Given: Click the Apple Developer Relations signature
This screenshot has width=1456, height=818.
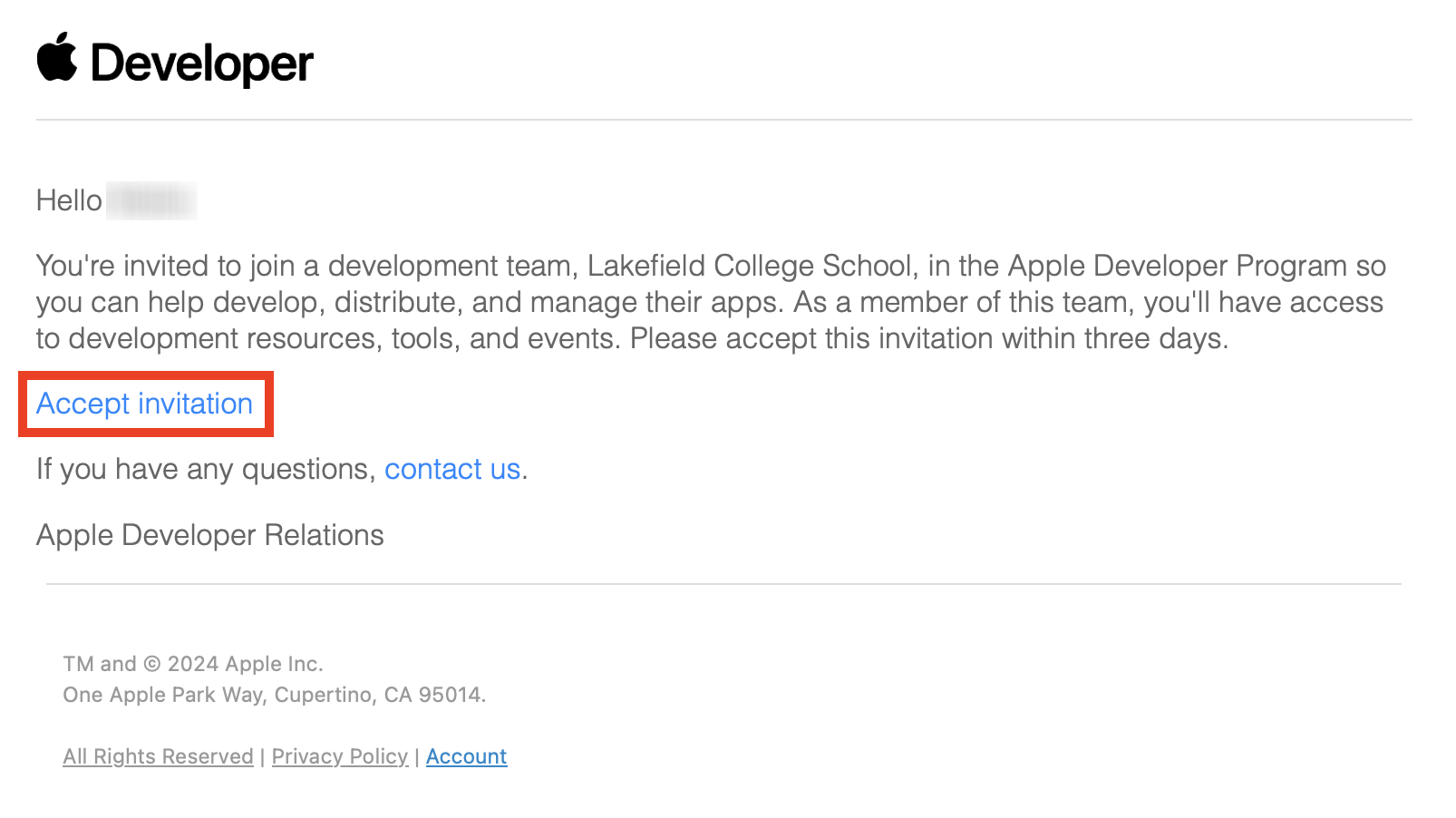Looking at the screenshot, I should [x=209, y=535].
